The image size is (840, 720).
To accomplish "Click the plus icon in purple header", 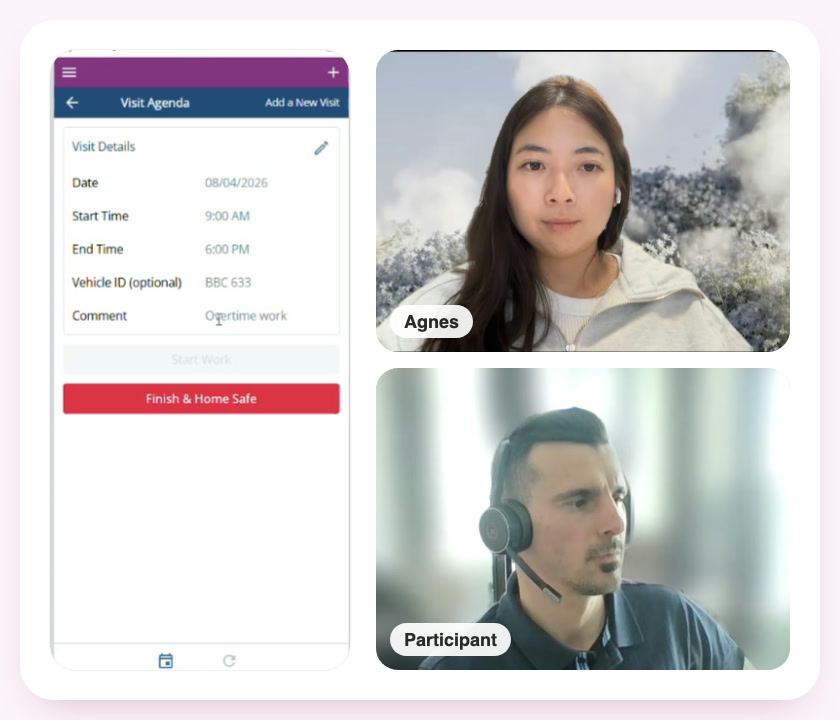I will click(x=333, y=72).
